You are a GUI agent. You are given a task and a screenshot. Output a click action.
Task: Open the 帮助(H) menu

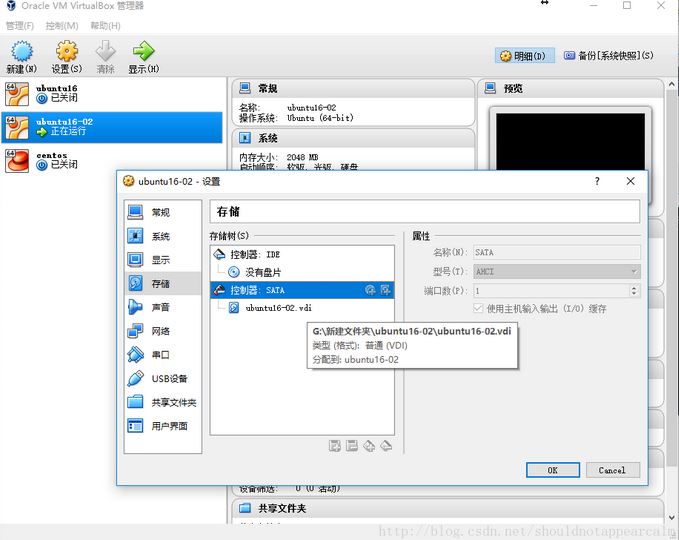[105, 26]
